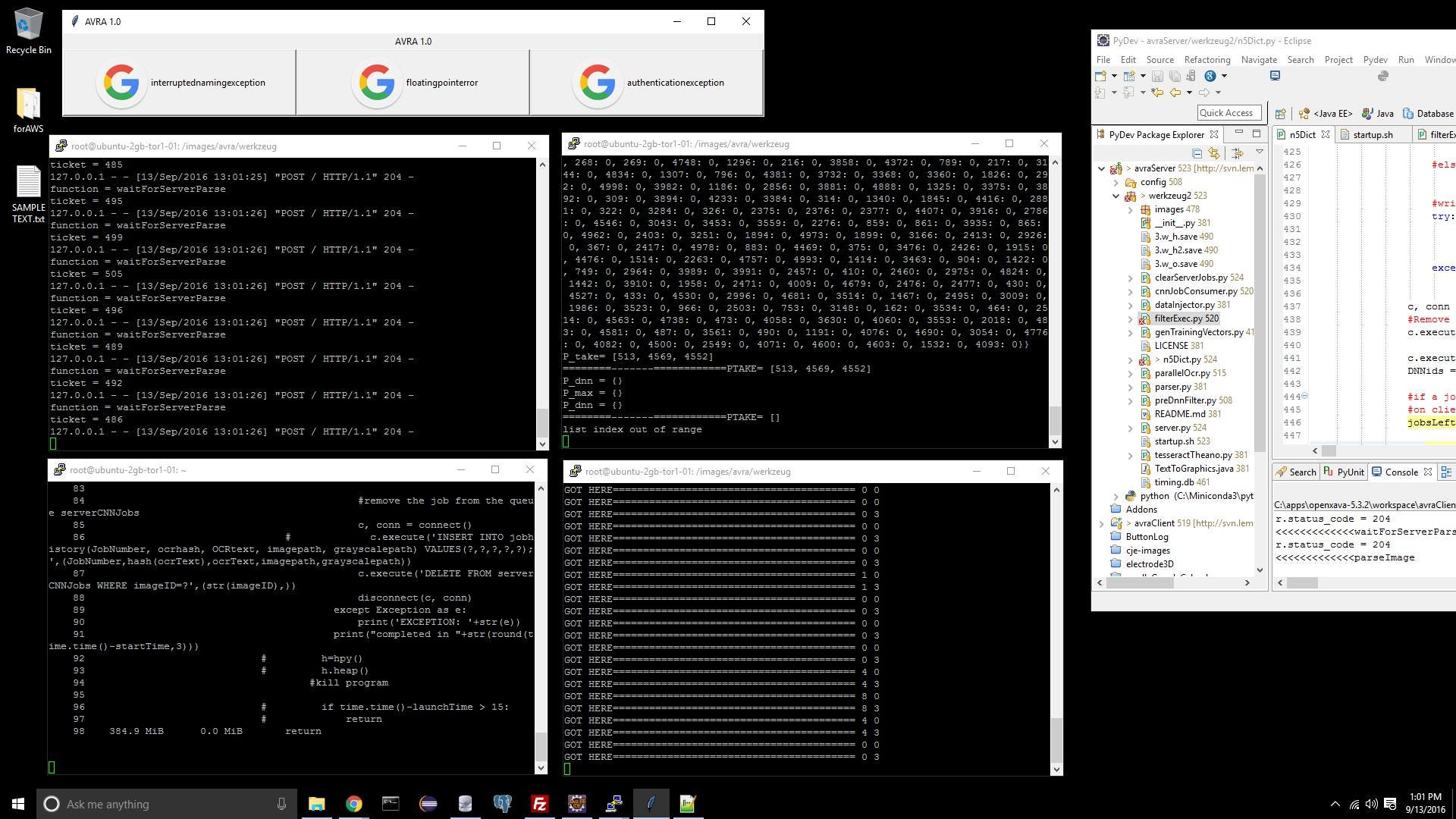This screenshot has width=1456, height=819.
Task: Collapse the werkzeug2 folder
Action: 1116,196
